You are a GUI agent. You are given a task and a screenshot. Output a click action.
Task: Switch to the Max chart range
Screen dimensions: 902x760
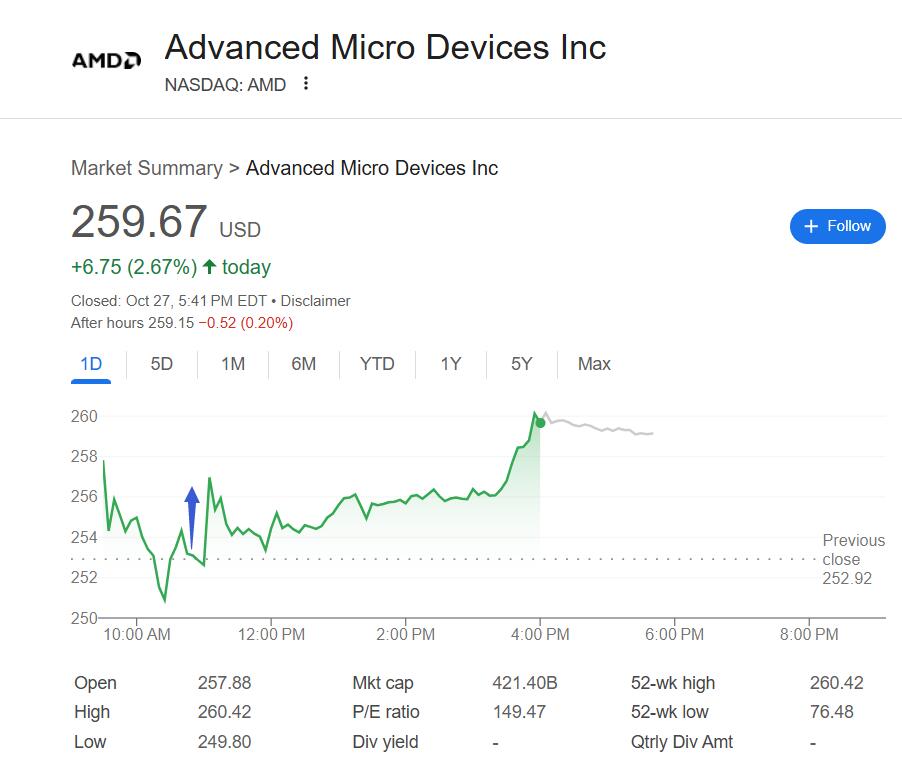pyautogui.click(x=594, y=364)
